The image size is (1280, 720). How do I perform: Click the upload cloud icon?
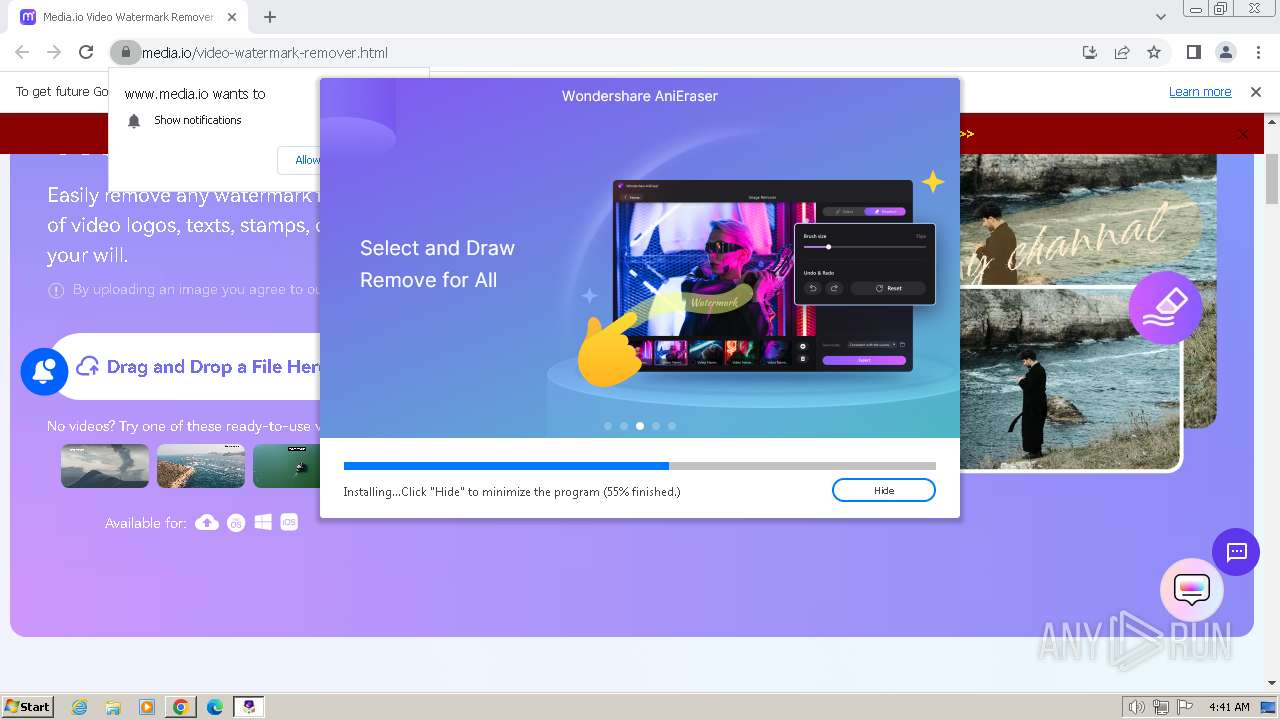[x=88, y=366]
